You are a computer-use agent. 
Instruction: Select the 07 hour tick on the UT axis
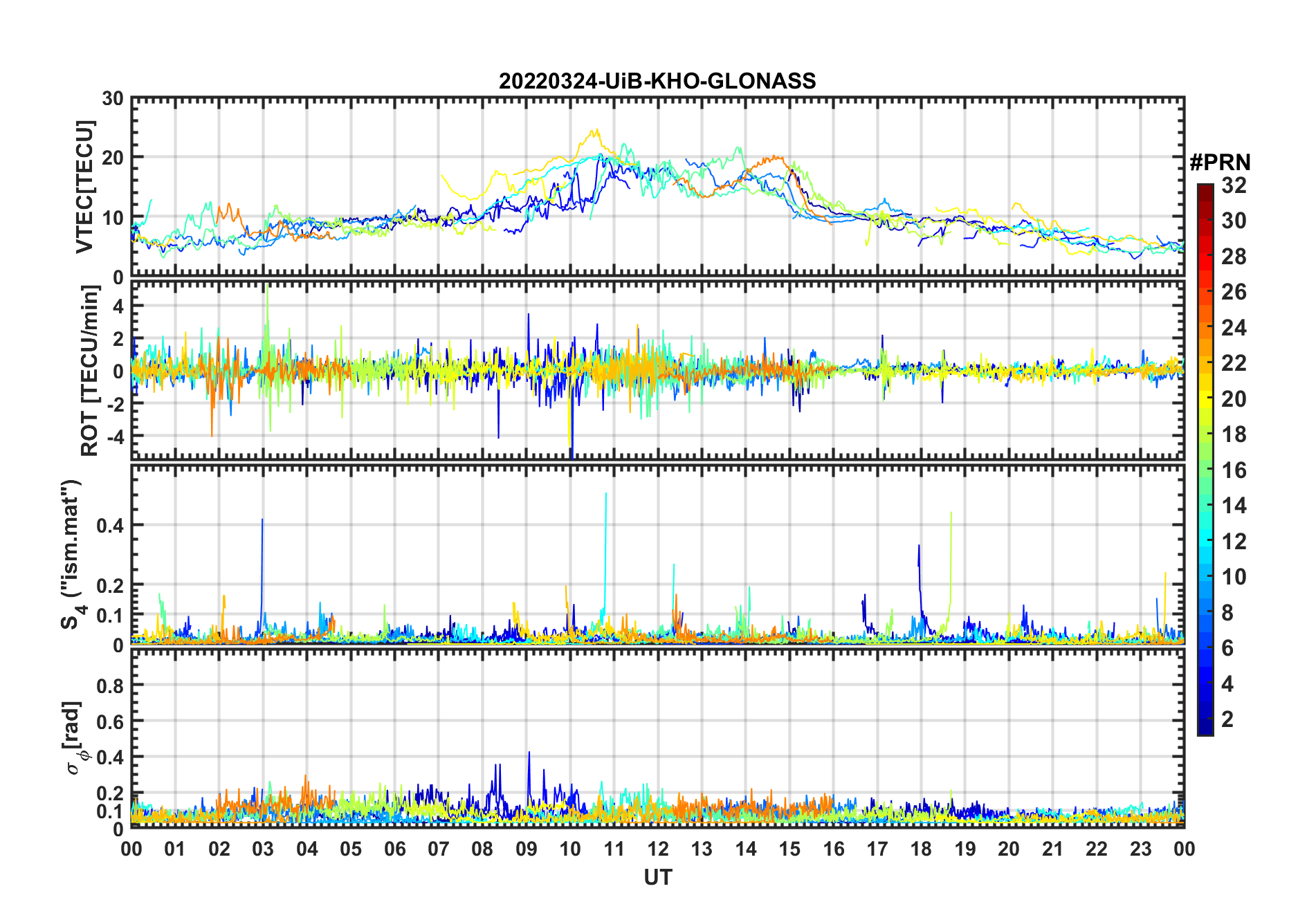[x=439, y=849]
